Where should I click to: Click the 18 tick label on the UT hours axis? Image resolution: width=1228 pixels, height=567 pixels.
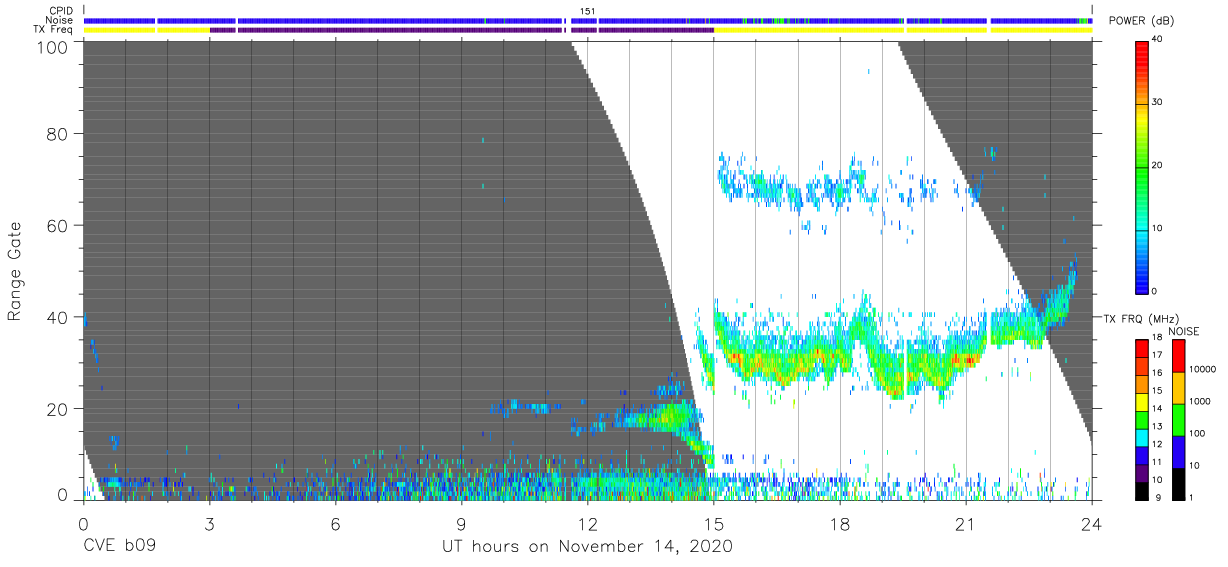(840, 523)
